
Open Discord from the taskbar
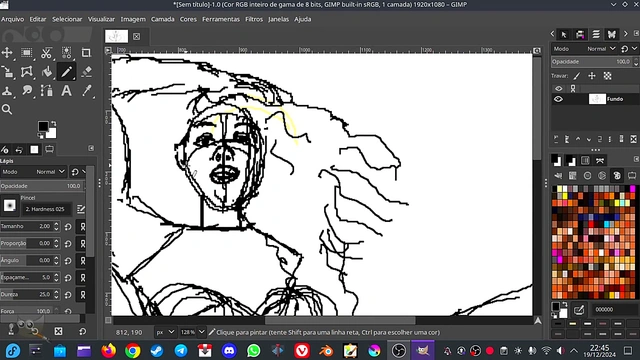click(x=229, y=351)
